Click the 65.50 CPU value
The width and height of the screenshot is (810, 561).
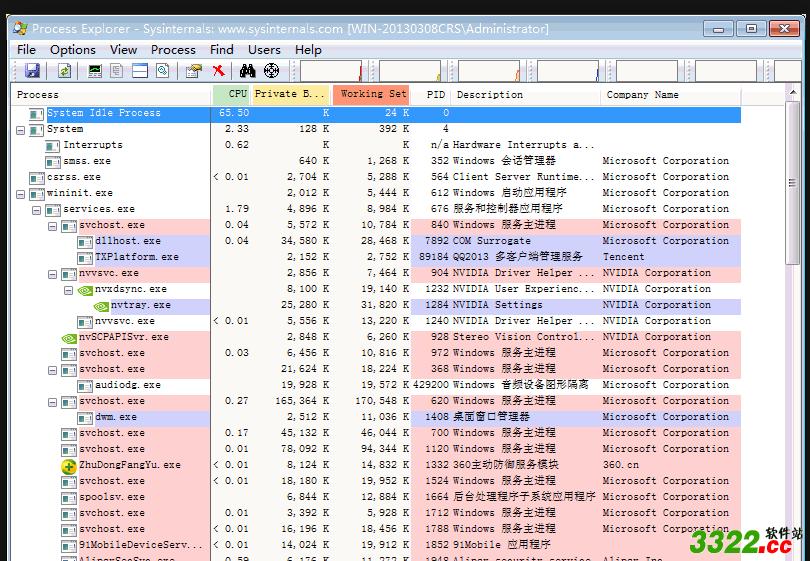tap(234, 113)
